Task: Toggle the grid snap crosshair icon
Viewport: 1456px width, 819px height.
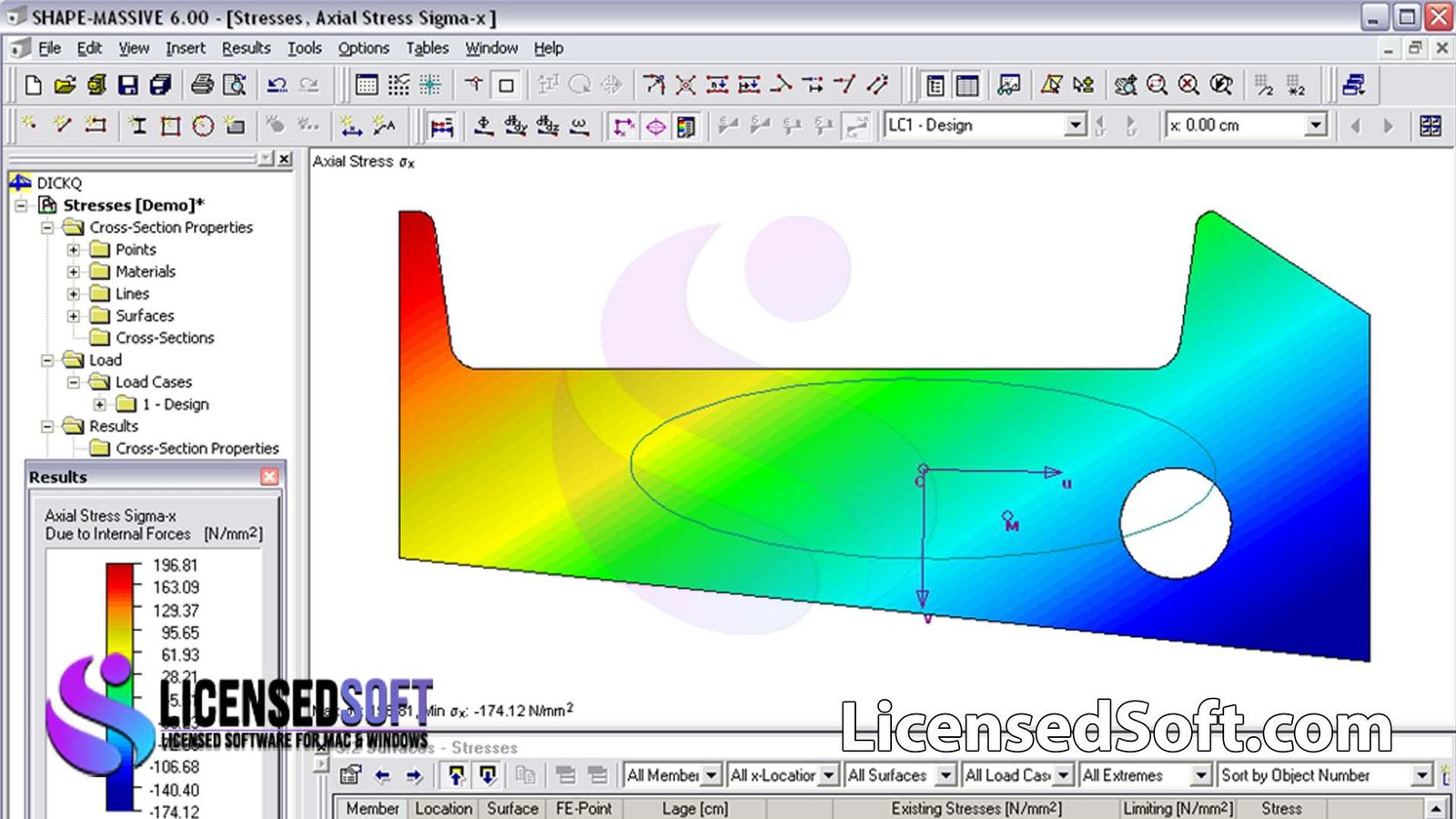Action: coord(430,86)
